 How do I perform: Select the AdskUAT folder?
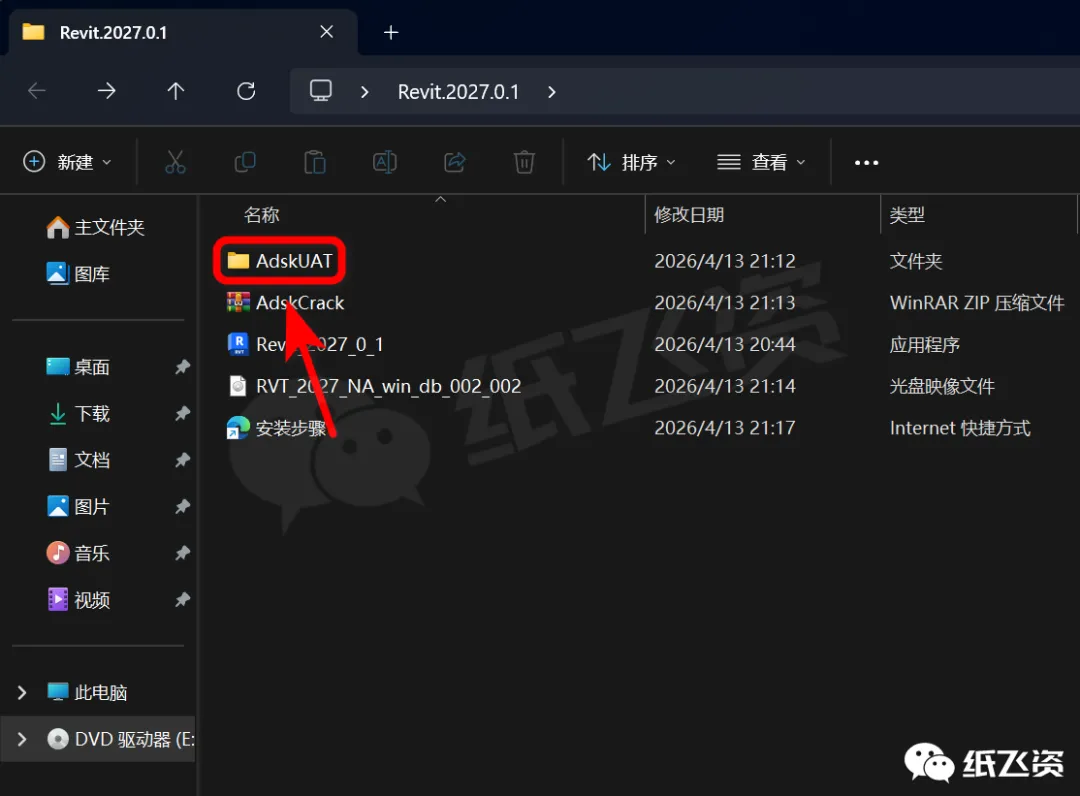click(x=294, y=261)
